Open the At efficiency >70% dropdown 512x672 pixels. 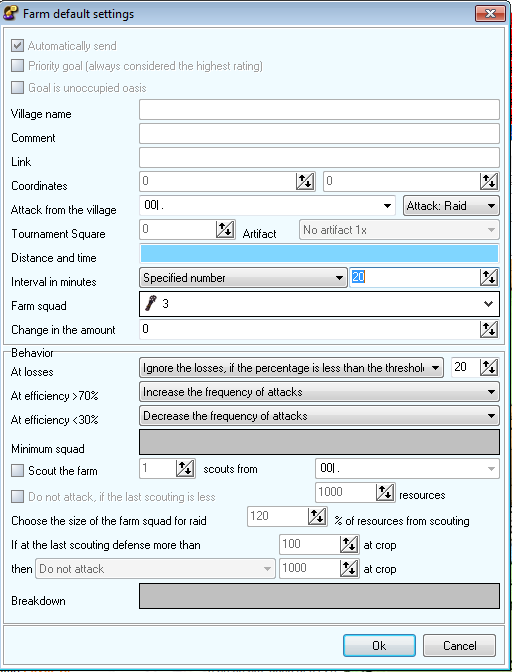[319, 392]
